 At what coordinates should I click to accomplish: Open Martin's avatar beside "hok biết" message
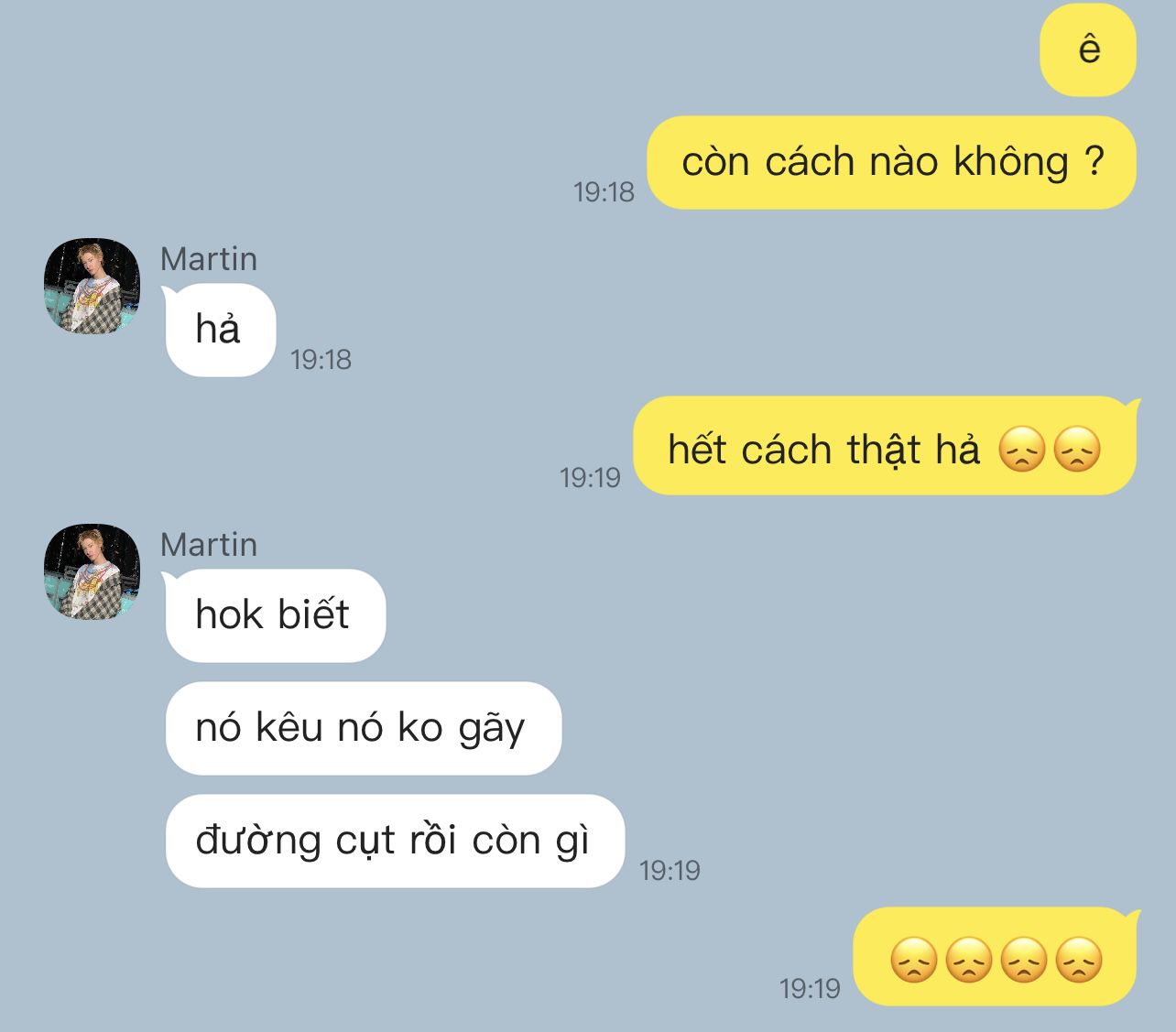pyautogui.click(x=92, y=571)
